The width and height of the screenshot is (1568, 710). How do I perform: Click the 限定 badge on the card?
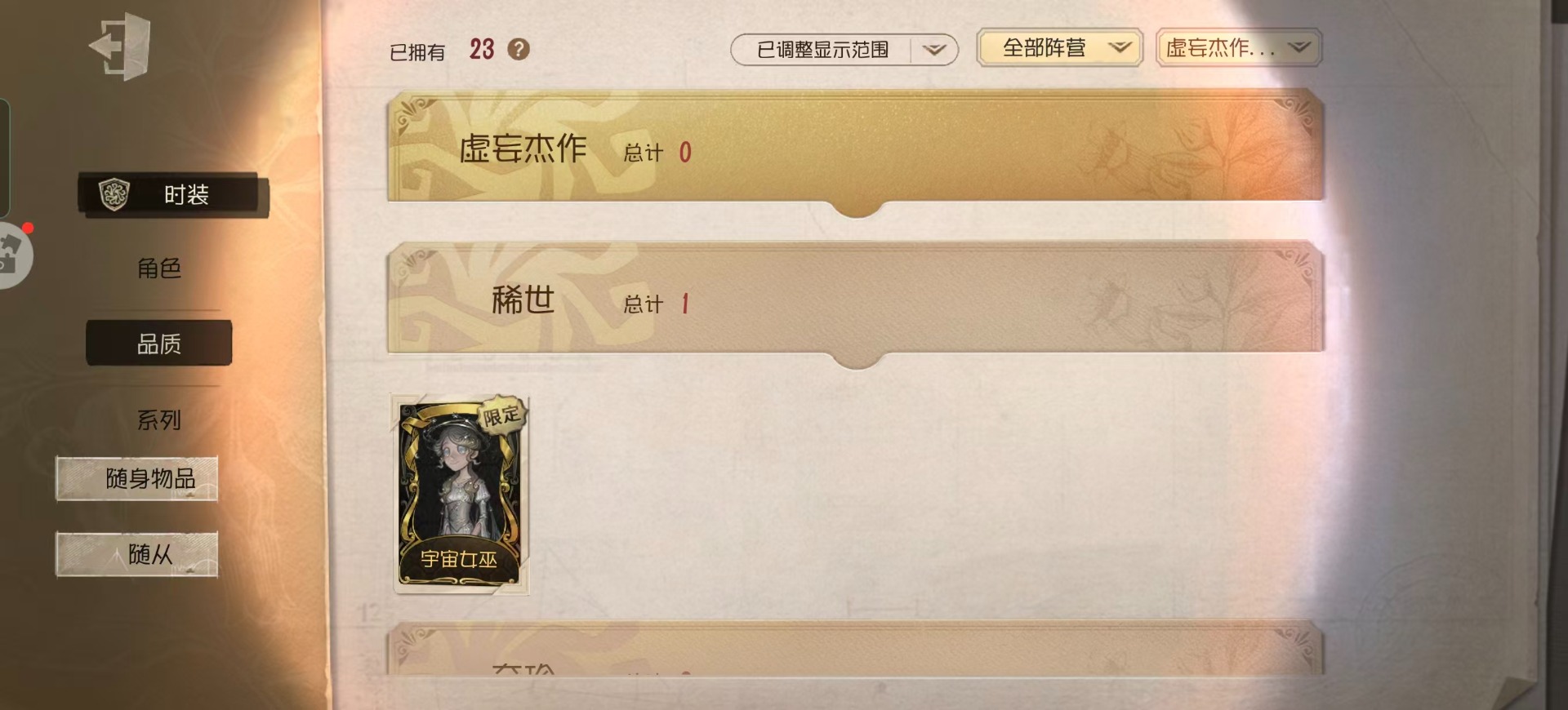click(501, 415)
